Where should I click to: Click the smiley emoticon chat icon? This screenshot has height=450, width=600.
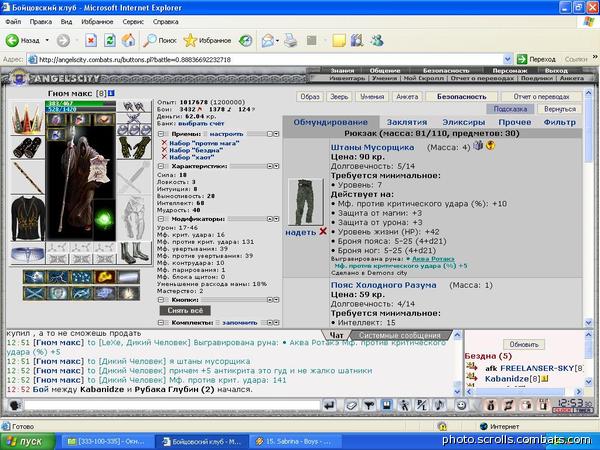(x=461, y=405)
